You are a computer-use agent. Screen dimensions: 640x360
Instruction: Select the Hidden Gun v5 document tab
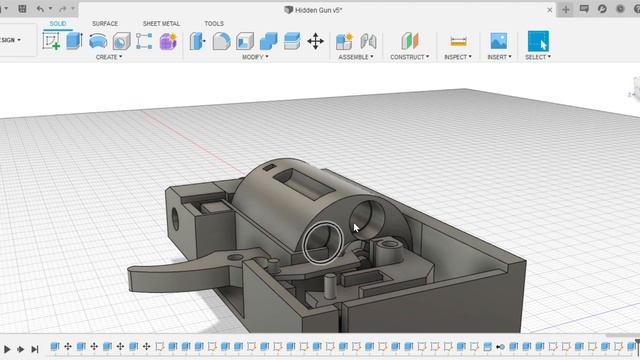313,10
